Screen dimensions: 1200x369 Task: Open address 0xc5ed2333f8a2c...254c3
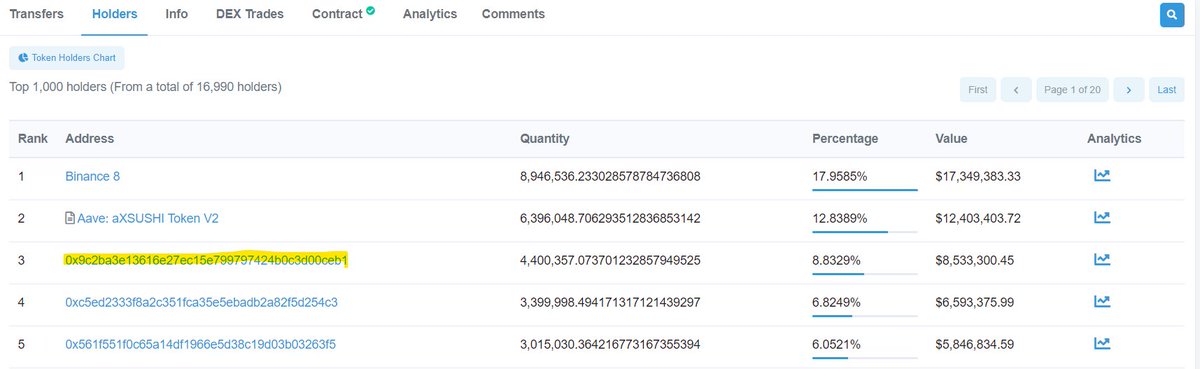tap(201, 302)
